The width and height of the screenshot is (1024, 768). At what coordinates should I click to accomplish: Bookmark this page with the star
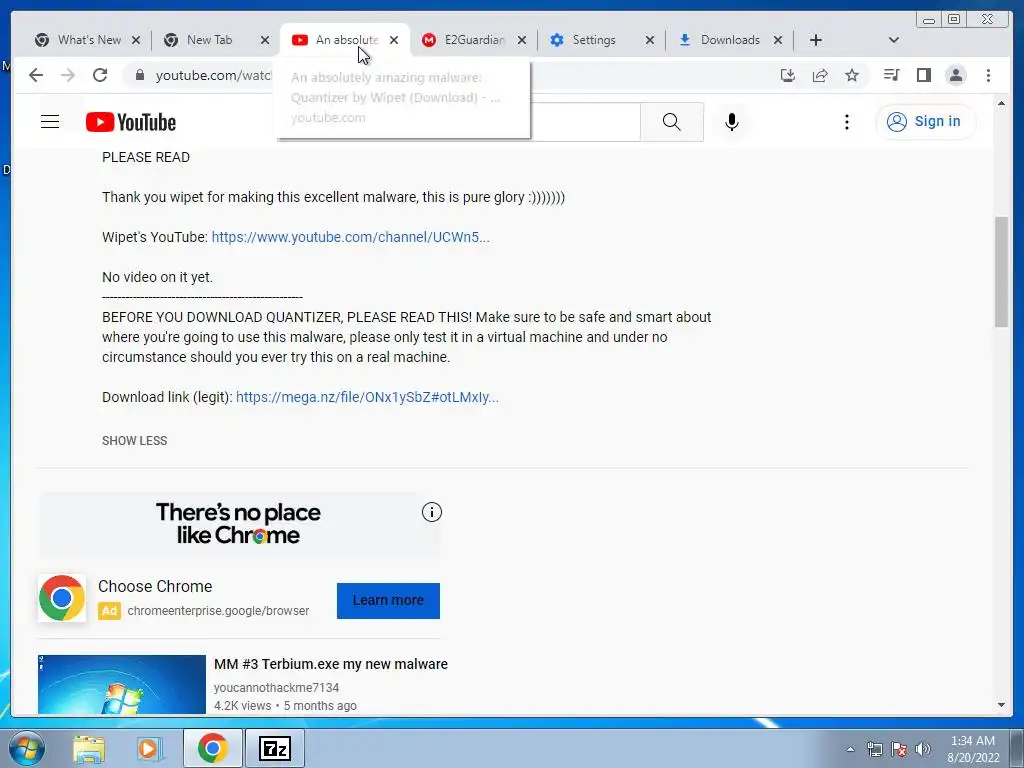click(852, 75)
